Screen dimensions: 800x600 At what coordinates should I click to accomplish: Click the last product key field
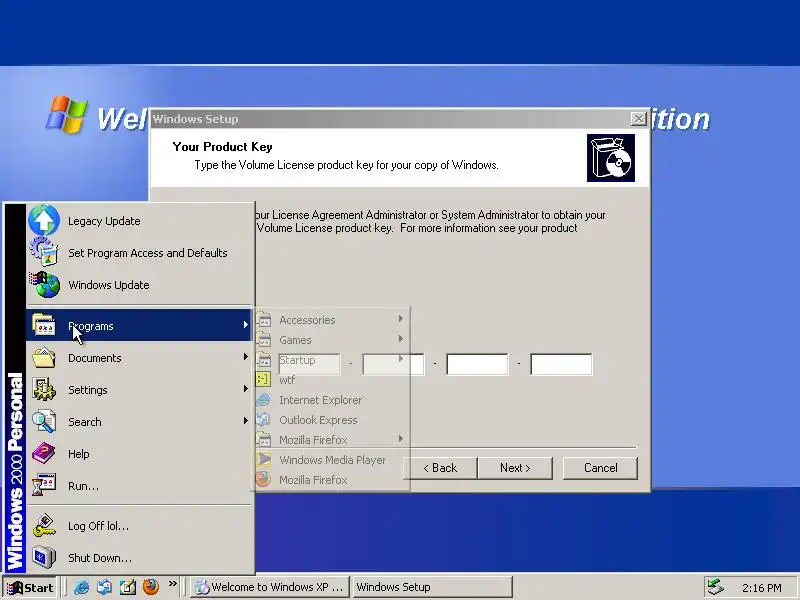pyautogui.click(x=561, y=364)
